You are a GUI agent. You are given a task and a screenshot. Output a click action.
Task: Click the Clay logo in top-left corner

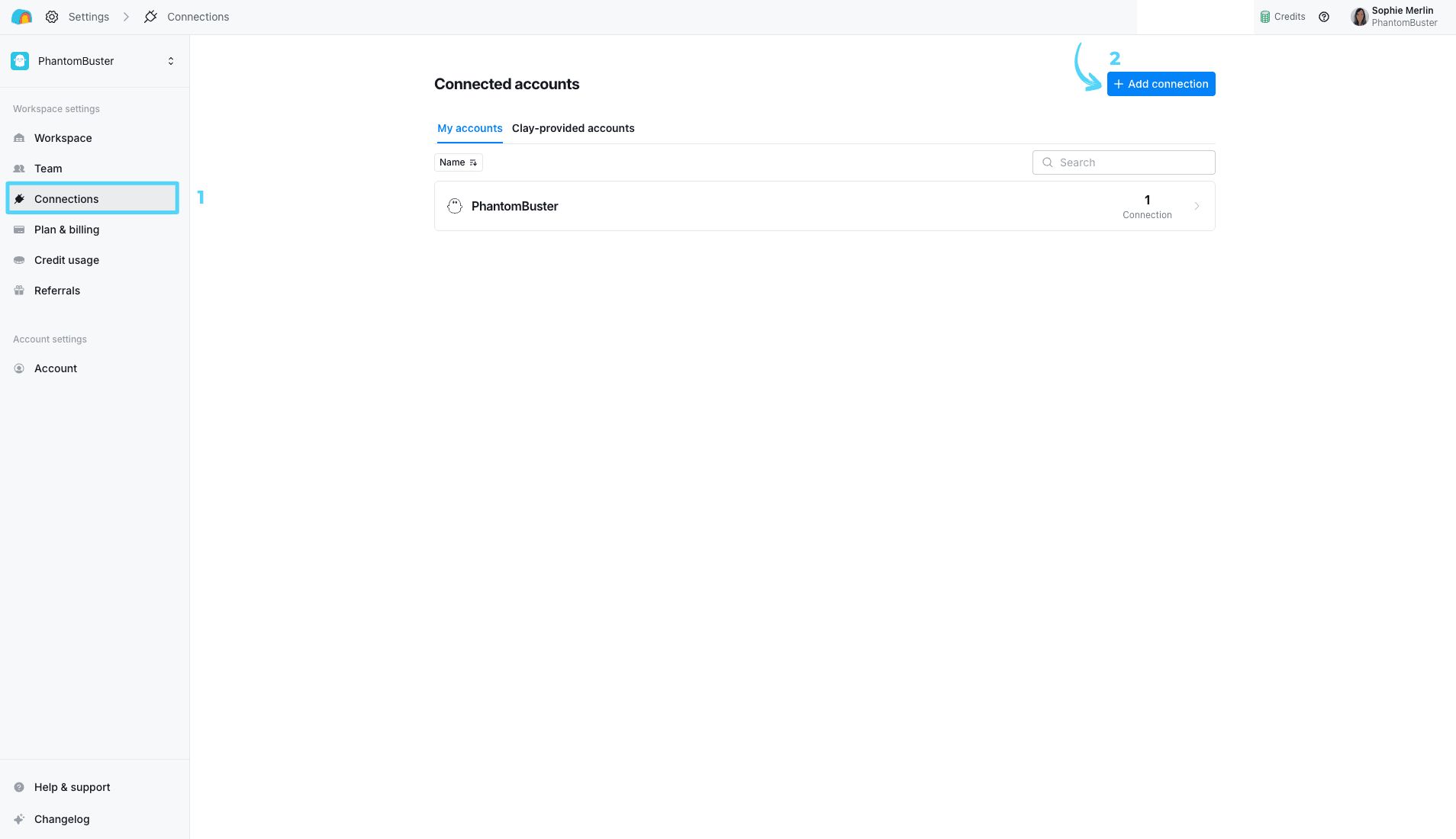21,17
